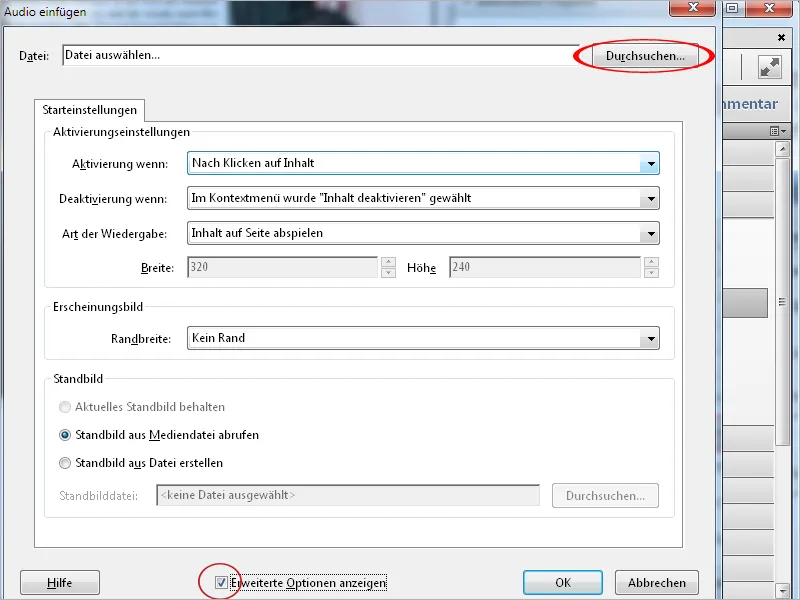Image resolution: width=800 pixels, height=600 pixels.
Task: Close the Audio einfügen dialog with X
Action: (x=692, y=8)
